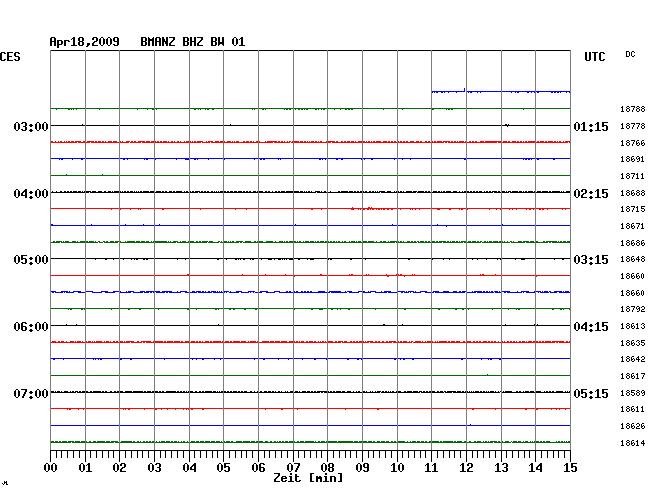Viewport: 650px width, 494px height.
Task: Click the UTC time label '01:15'
Action: pyautogui.click(x=591, y=126)
